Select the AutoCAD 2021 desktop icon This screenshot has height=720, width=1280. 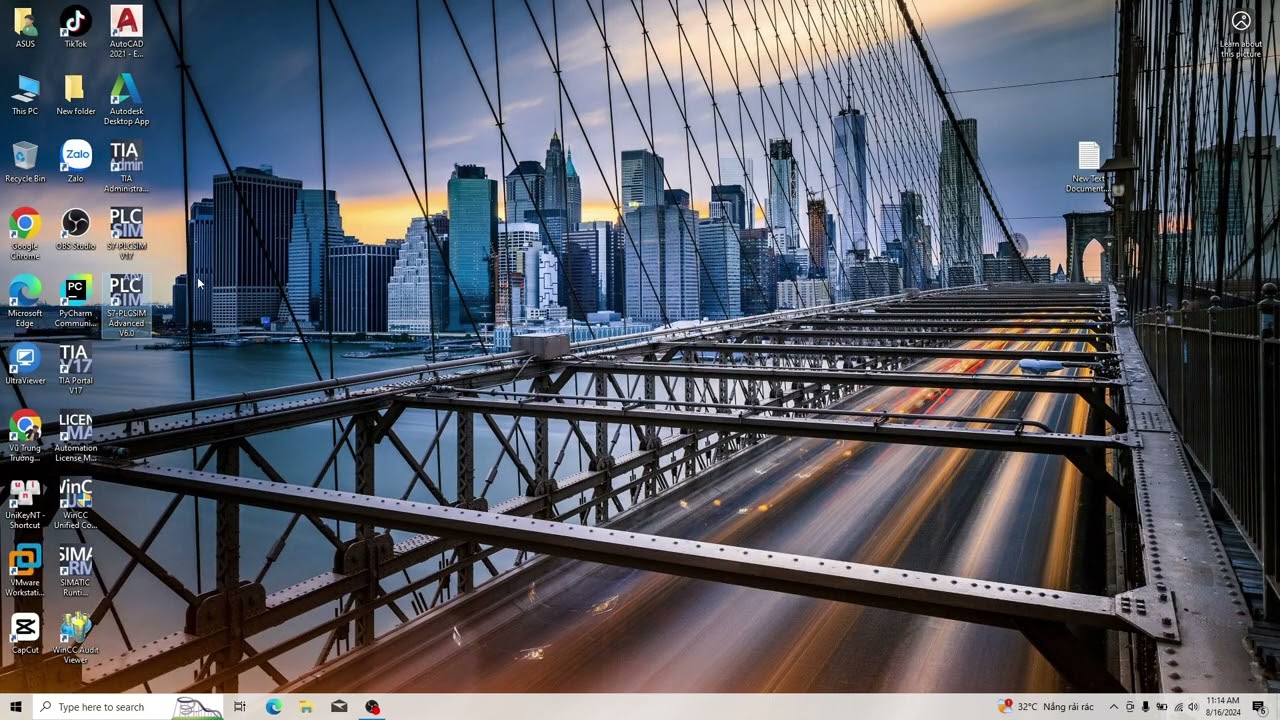(126, 32)
